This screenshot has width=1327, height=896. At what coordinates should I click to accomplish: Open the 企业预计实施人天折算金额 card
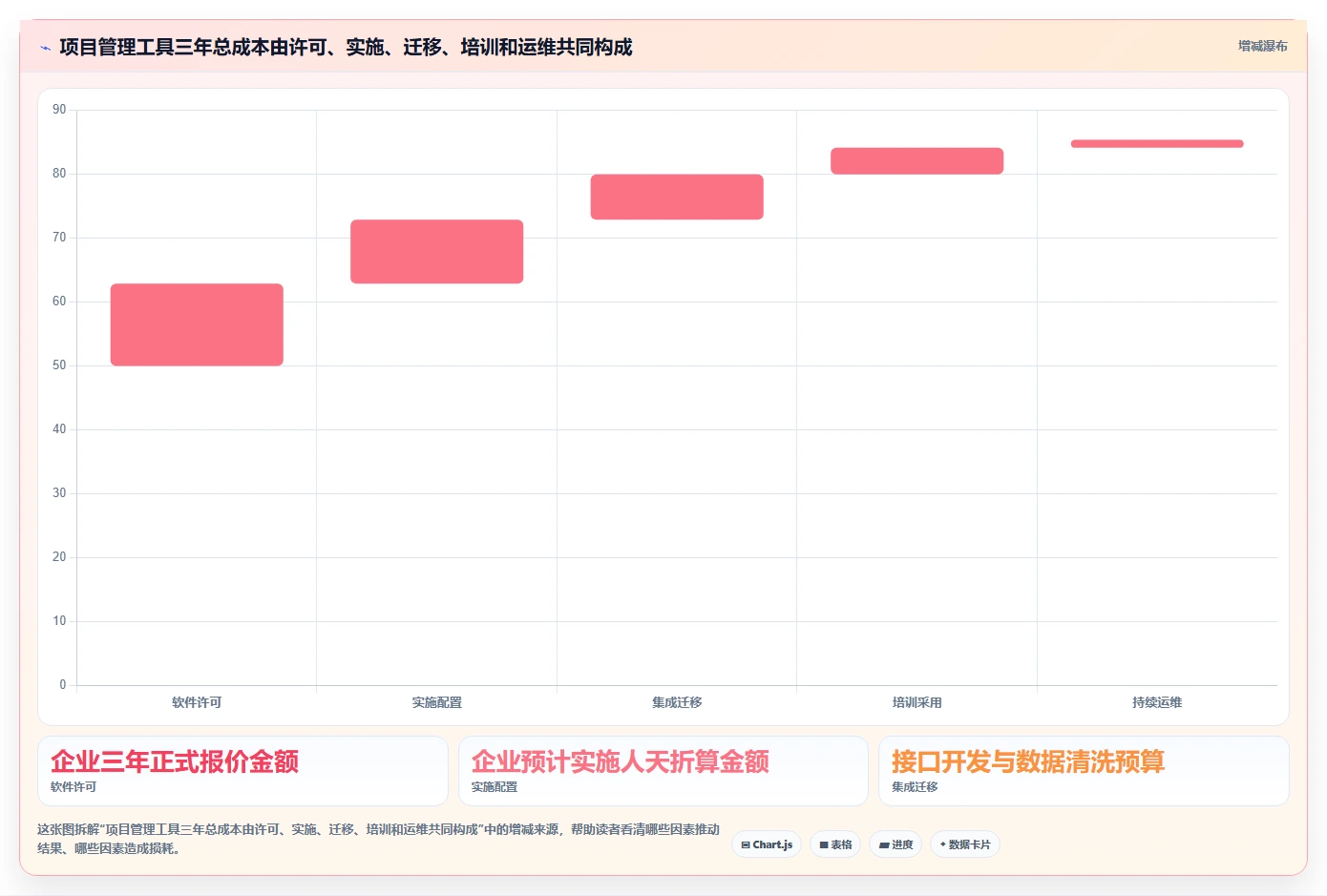pos(663,771)
